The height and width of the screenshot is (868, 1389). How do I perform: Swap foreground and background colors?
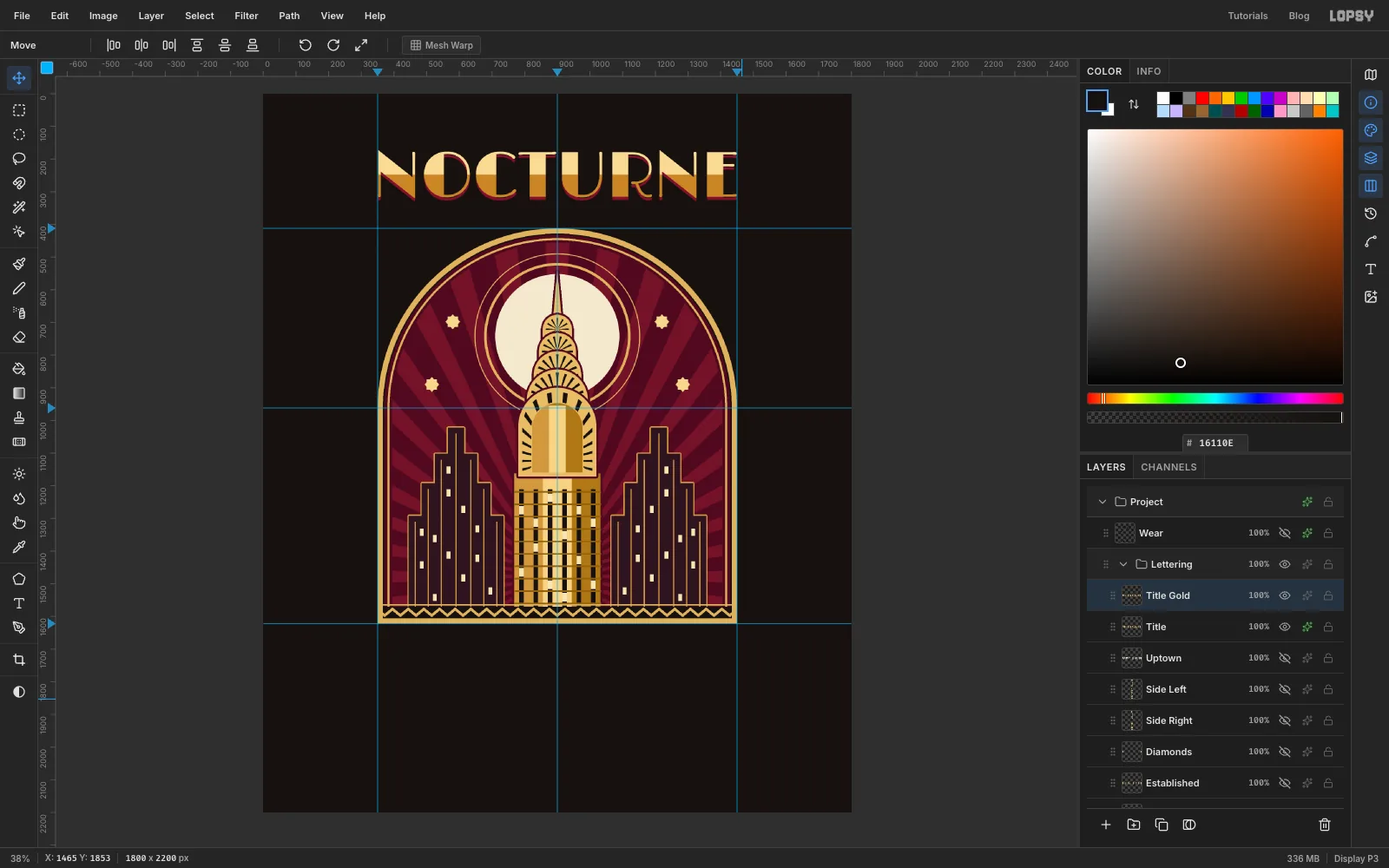coord(1134,104)
